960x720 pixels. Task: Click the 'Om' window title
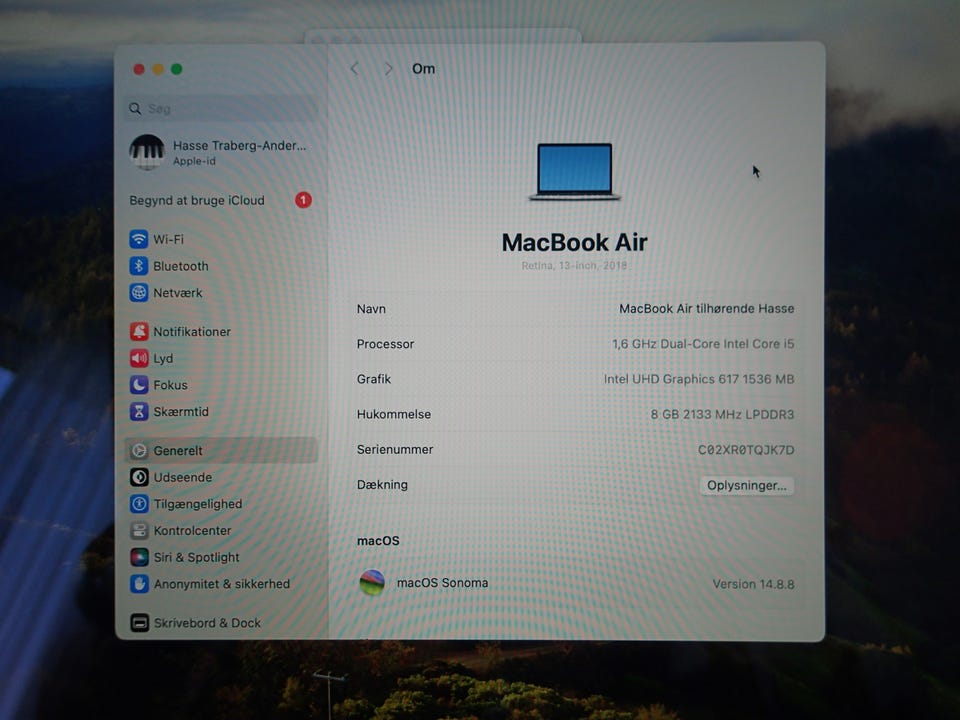(423, 69)
